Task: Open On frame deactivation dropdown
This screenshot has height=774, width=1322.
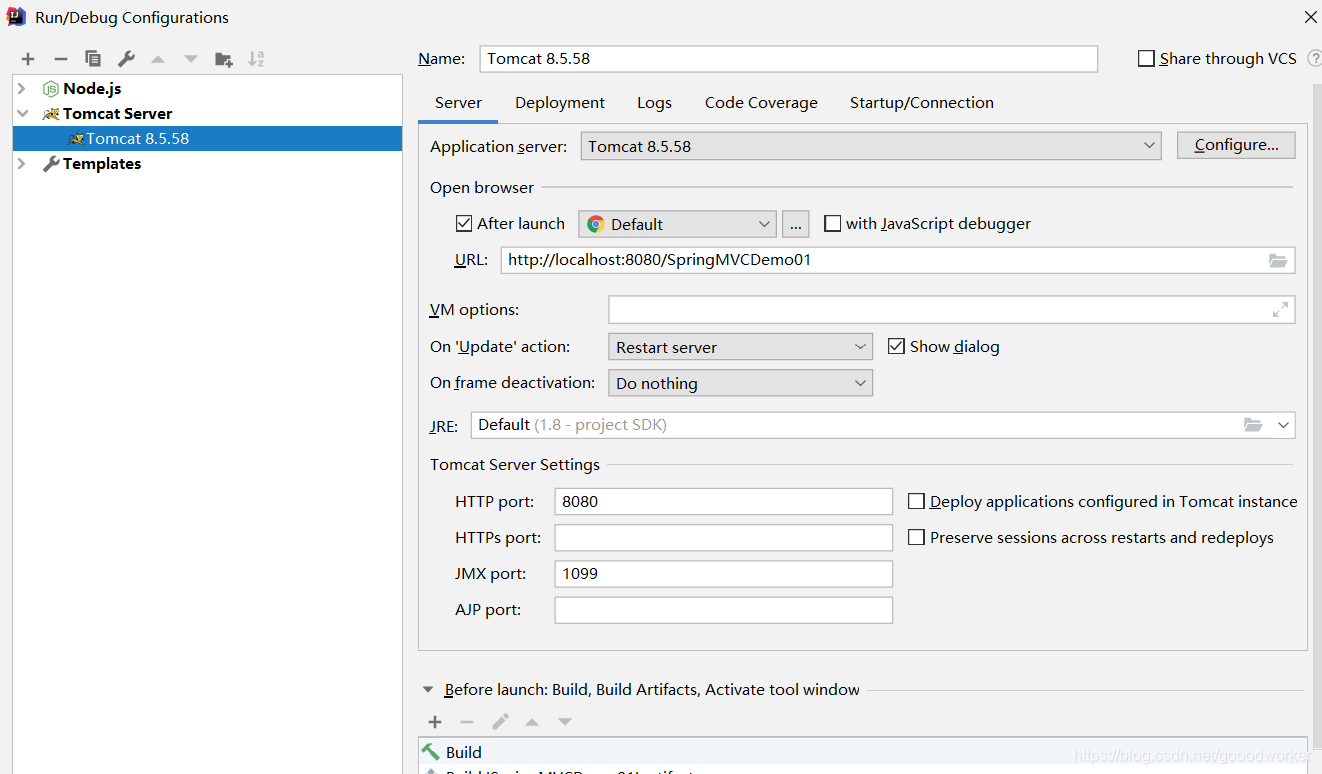Action: pos(740,383)
